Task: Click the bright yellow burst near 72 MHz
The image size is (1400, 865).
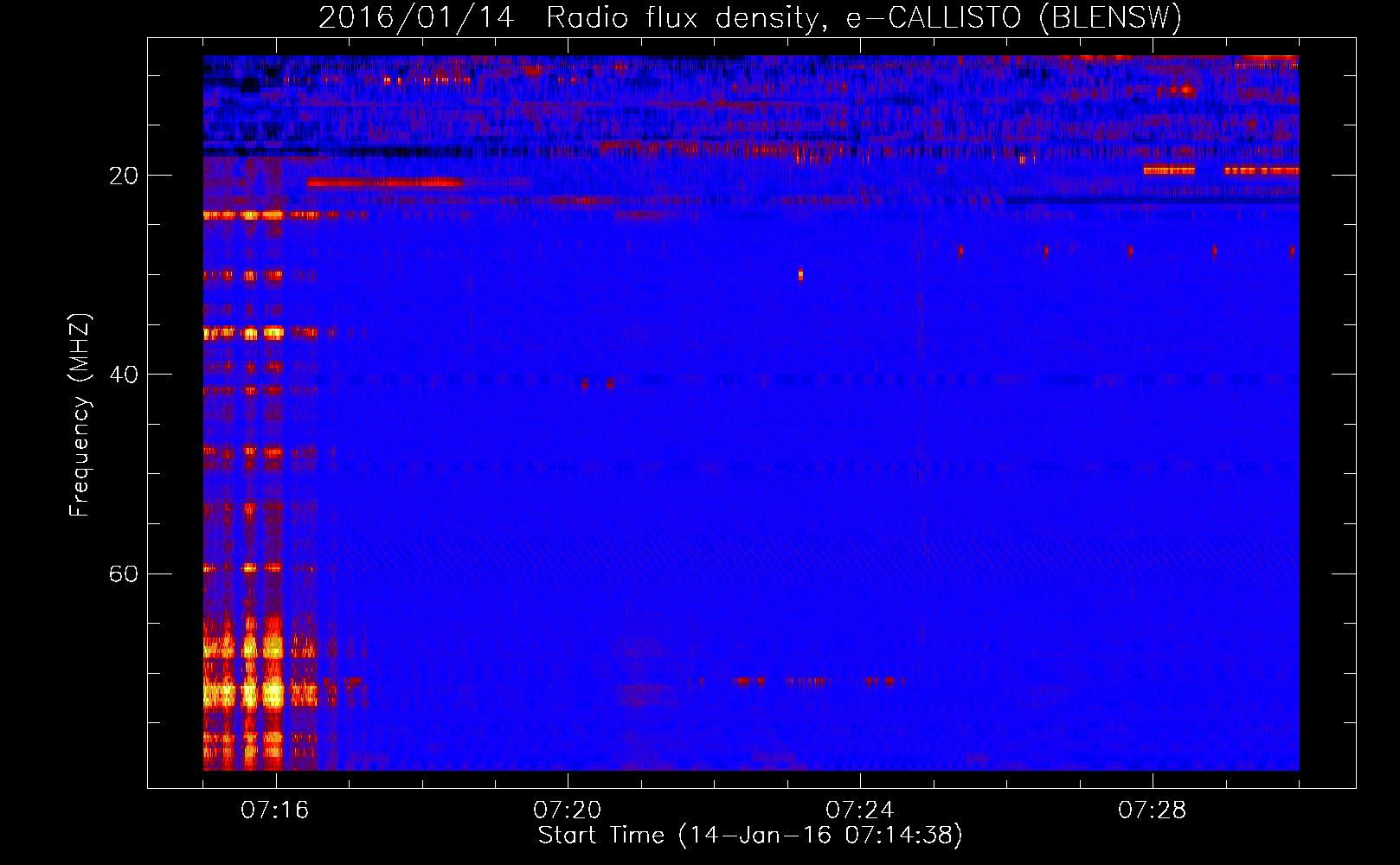Action: click(x=245, y=694)
